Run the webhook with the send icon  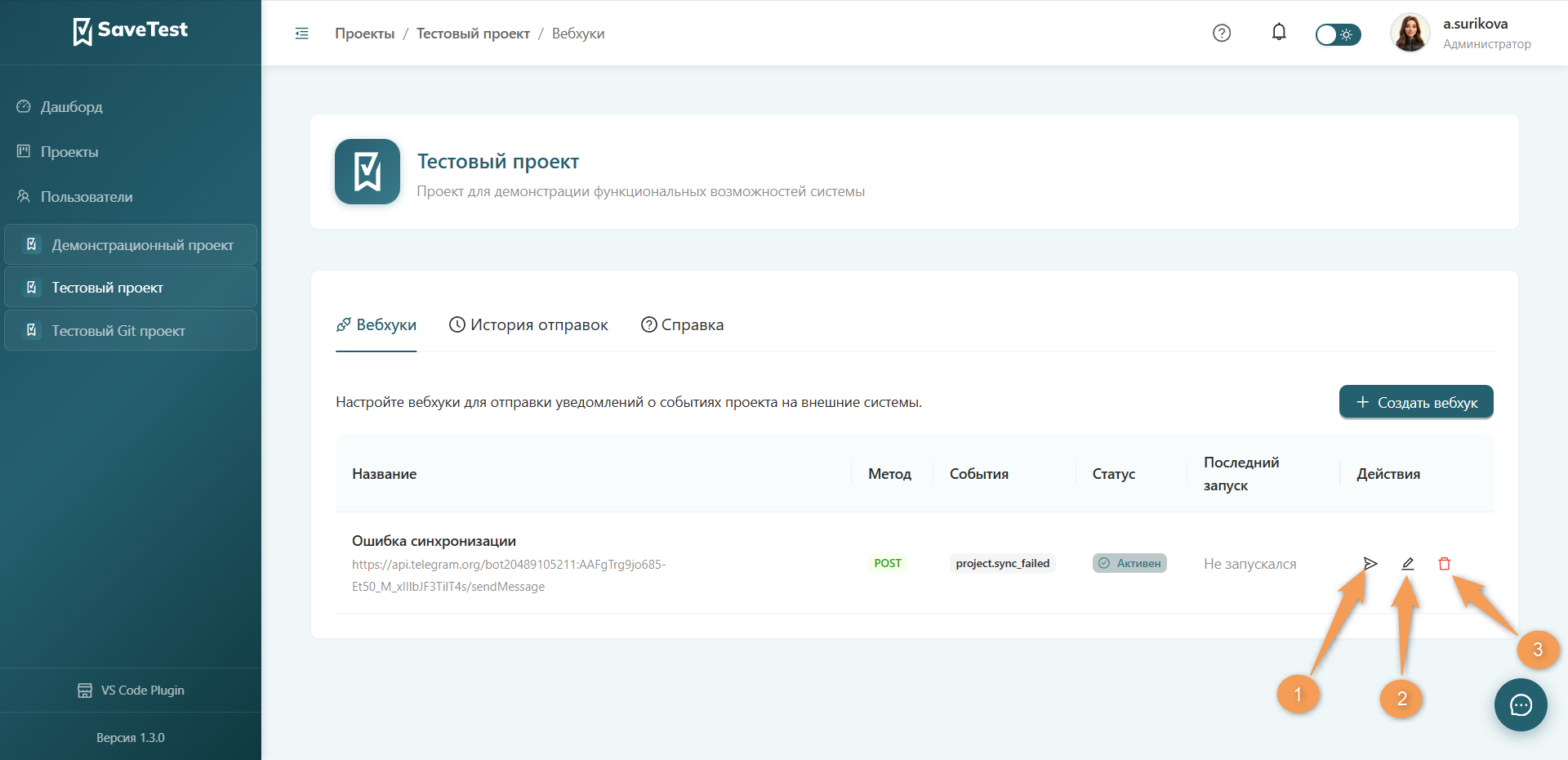point(1370,563)
